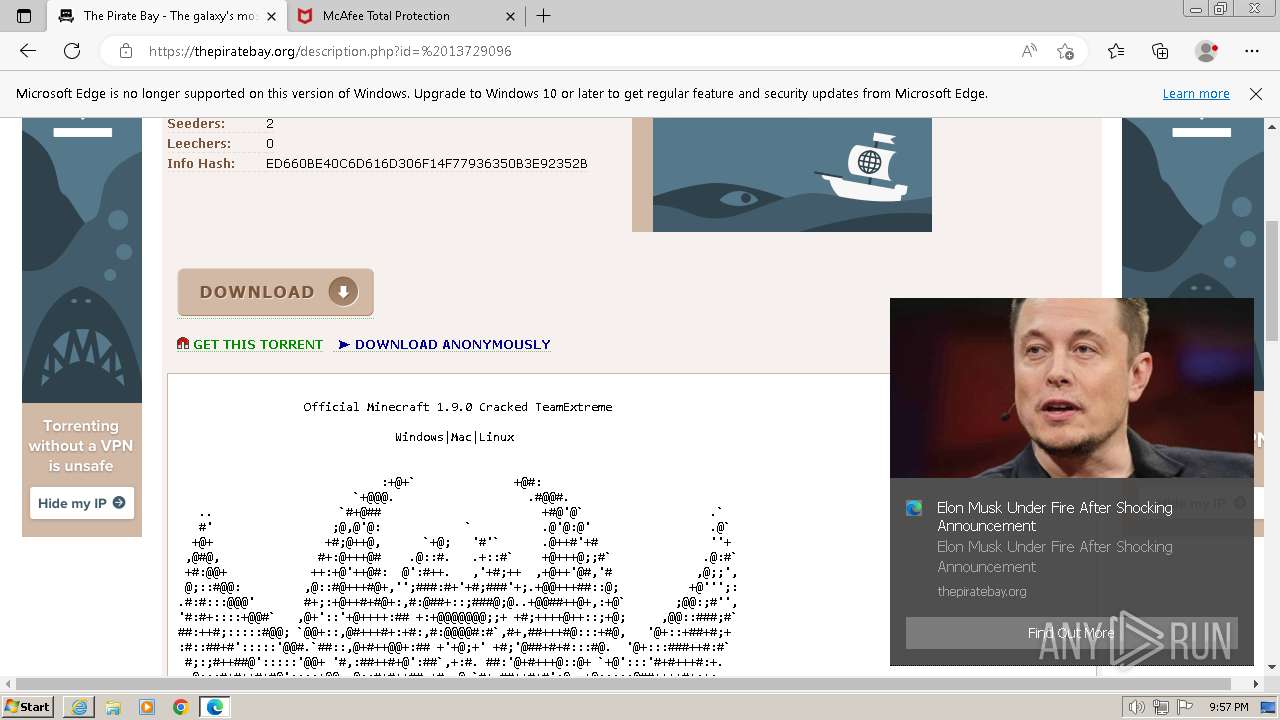1280x720 pixels.
Task: Click Find Out More on notification
Action: 1071,633
